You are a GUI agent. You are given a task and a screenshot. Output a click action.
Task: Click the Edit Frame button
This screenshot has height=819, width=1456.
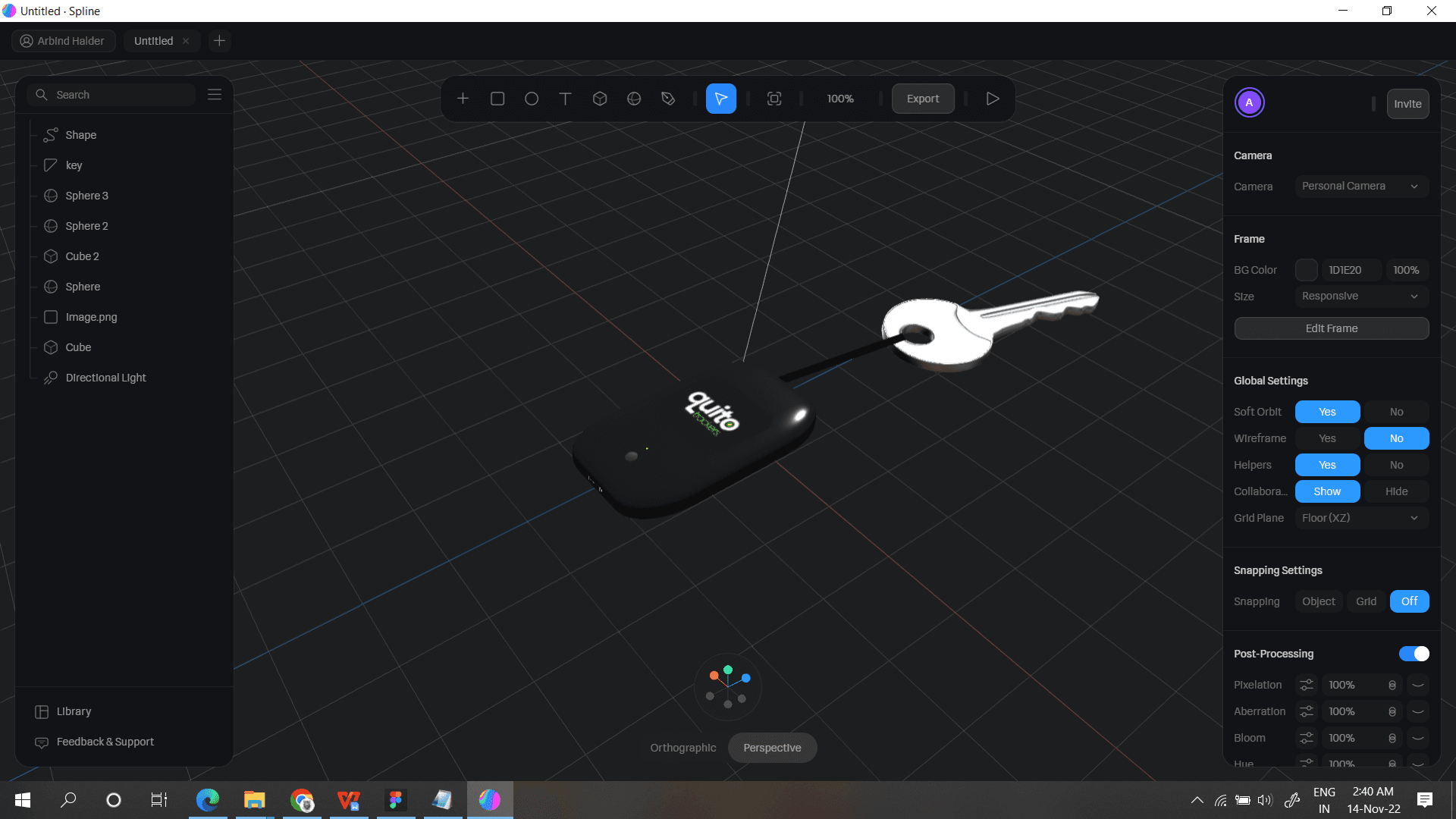pos(1331,328)
